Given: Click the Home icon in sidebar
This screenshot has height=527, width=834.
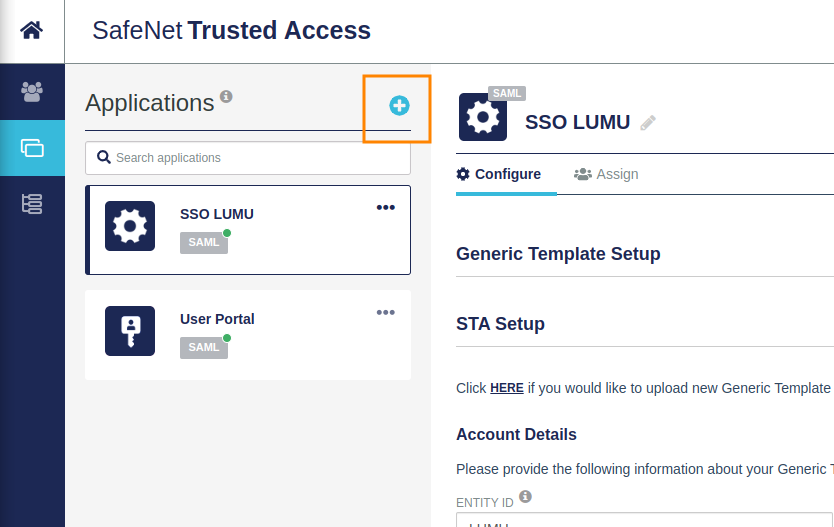Looking at the screenshot, I should pyautogui.click(x=32, y=30).
